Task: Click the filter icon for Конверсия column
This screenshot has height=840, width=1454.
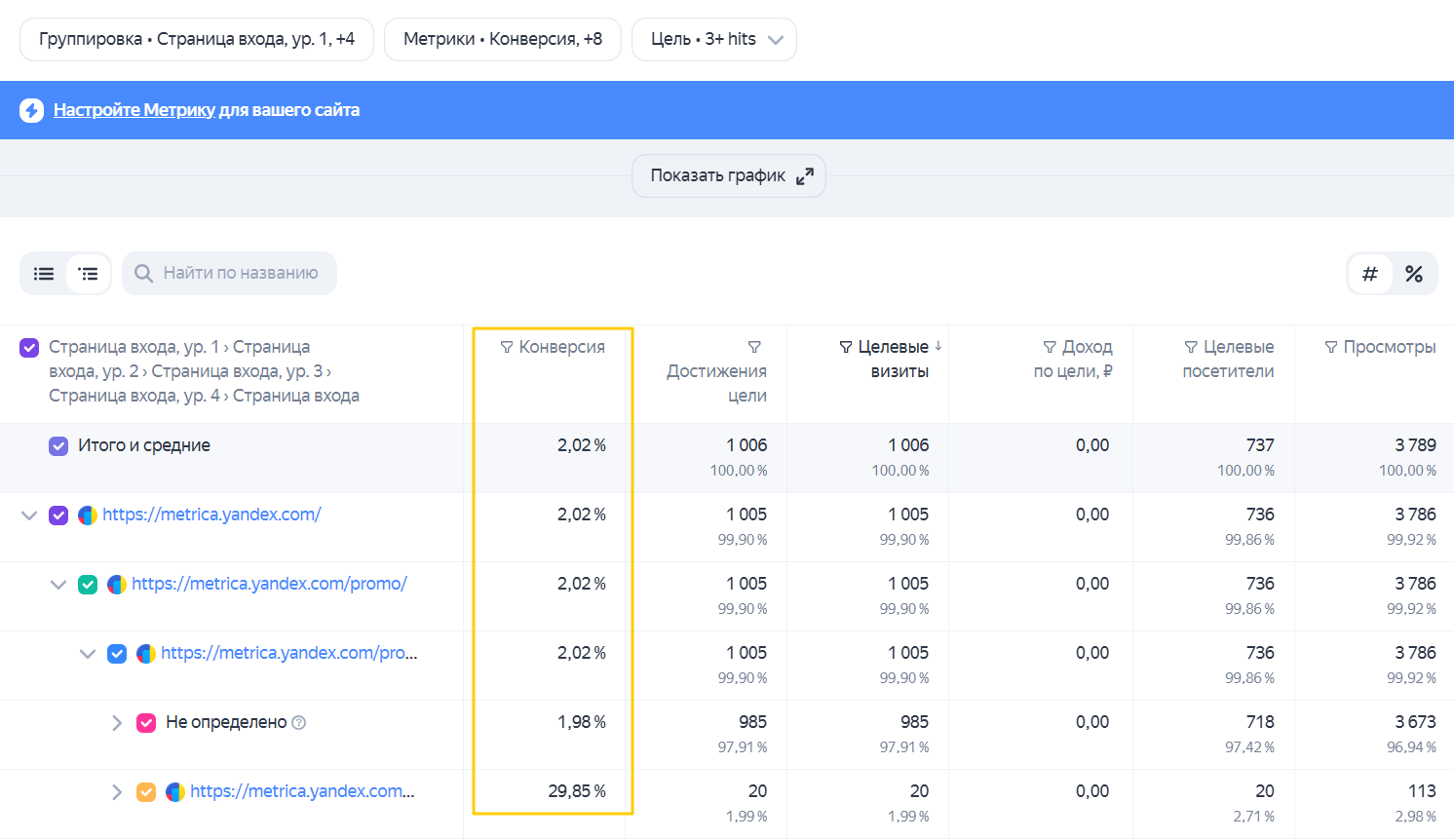Action: [507, 348]
